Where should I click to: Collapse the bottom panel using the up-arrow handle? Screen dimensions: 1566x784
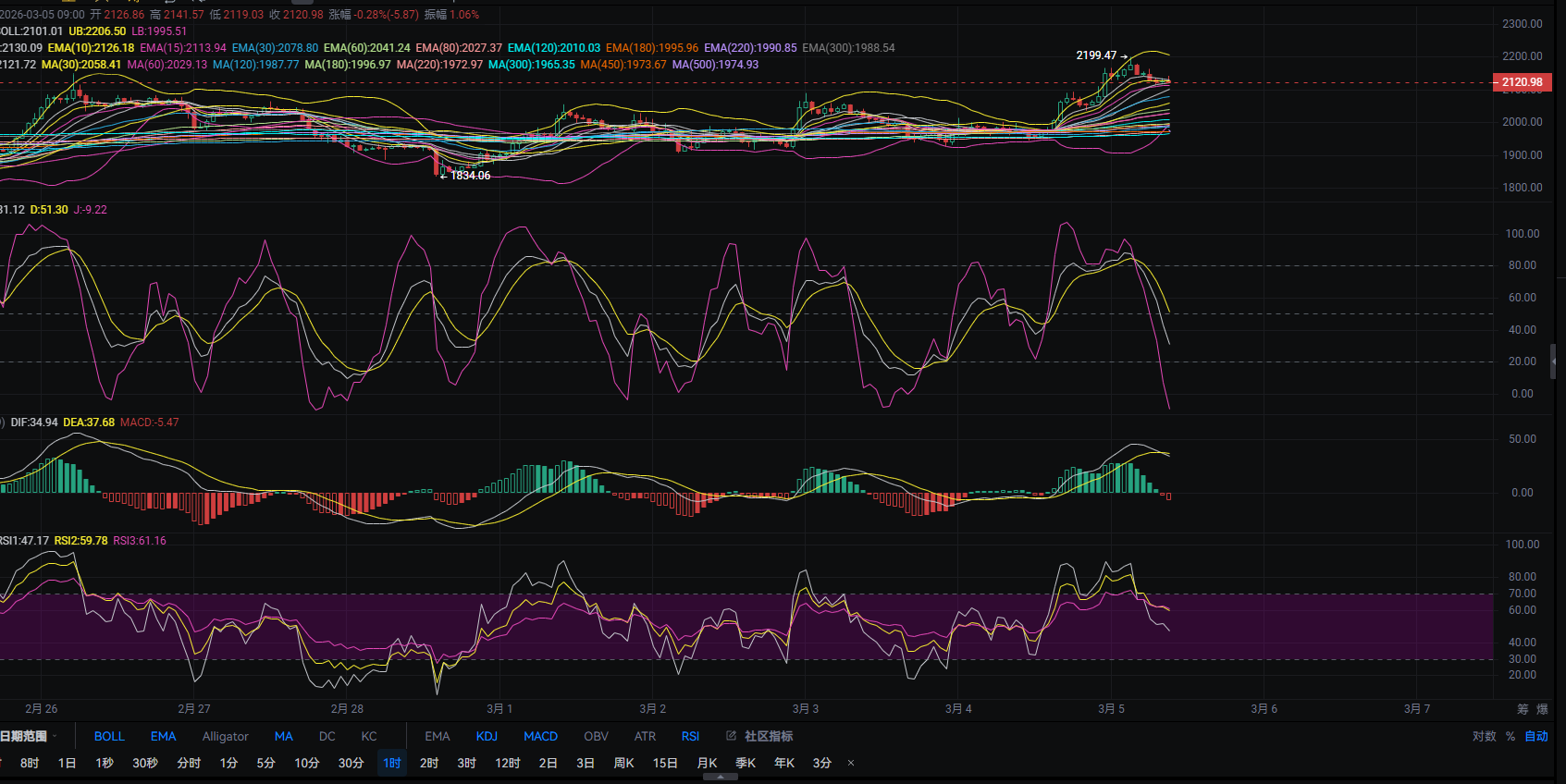pyautogui.click(x=721, y=778)
